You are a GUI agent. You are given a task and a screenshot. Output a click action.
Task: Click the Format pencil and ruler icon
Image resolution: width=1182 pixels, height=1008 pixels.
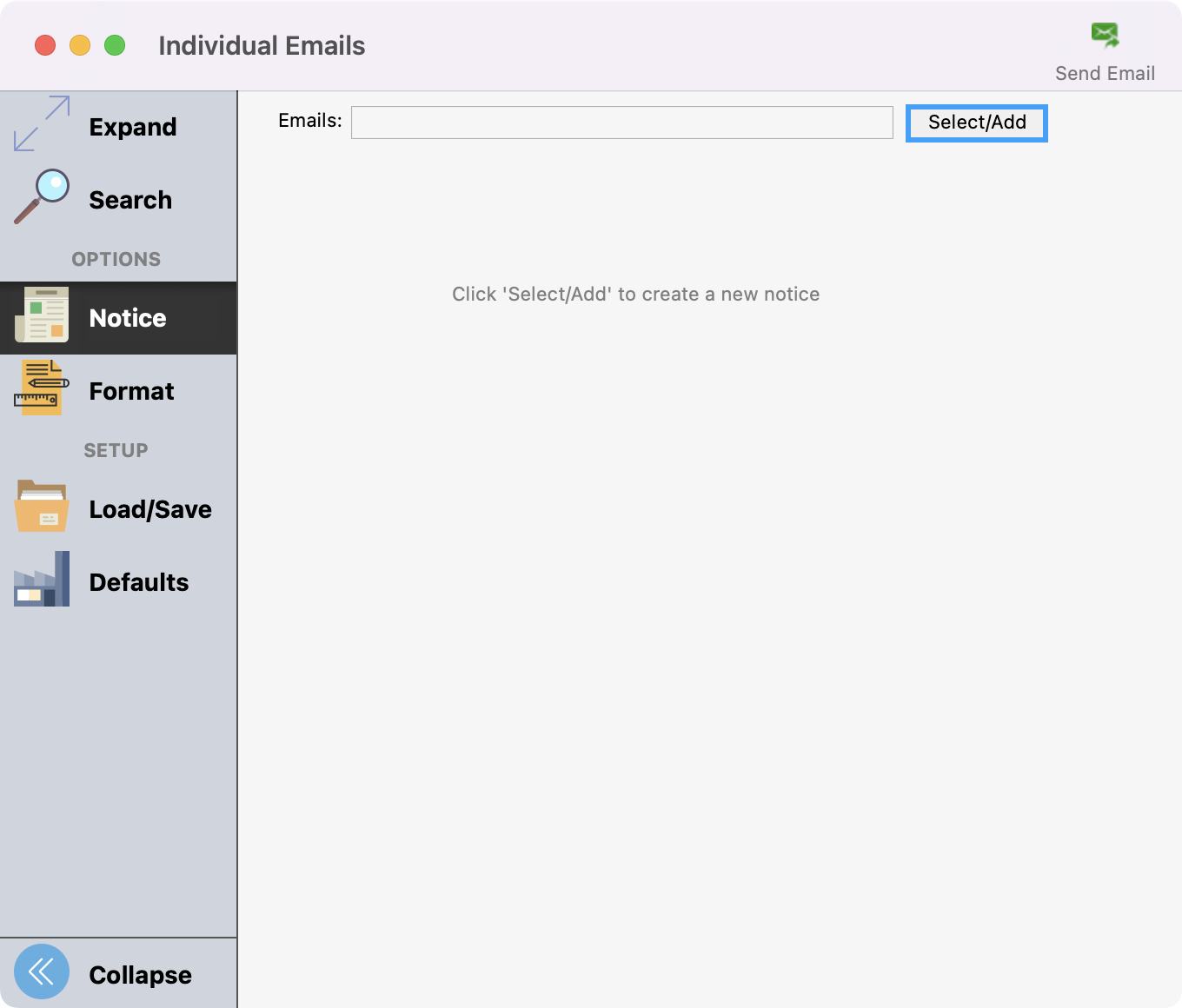click(42, 388)
